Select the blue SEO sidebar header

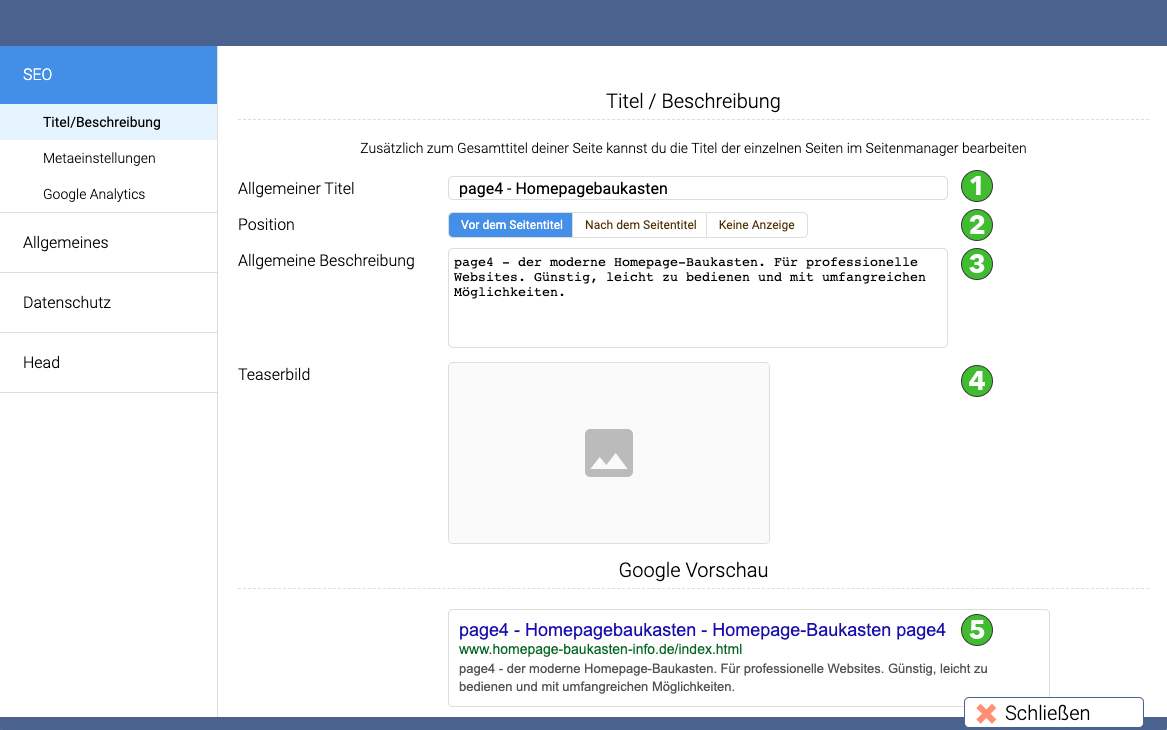tap(37, 74)
